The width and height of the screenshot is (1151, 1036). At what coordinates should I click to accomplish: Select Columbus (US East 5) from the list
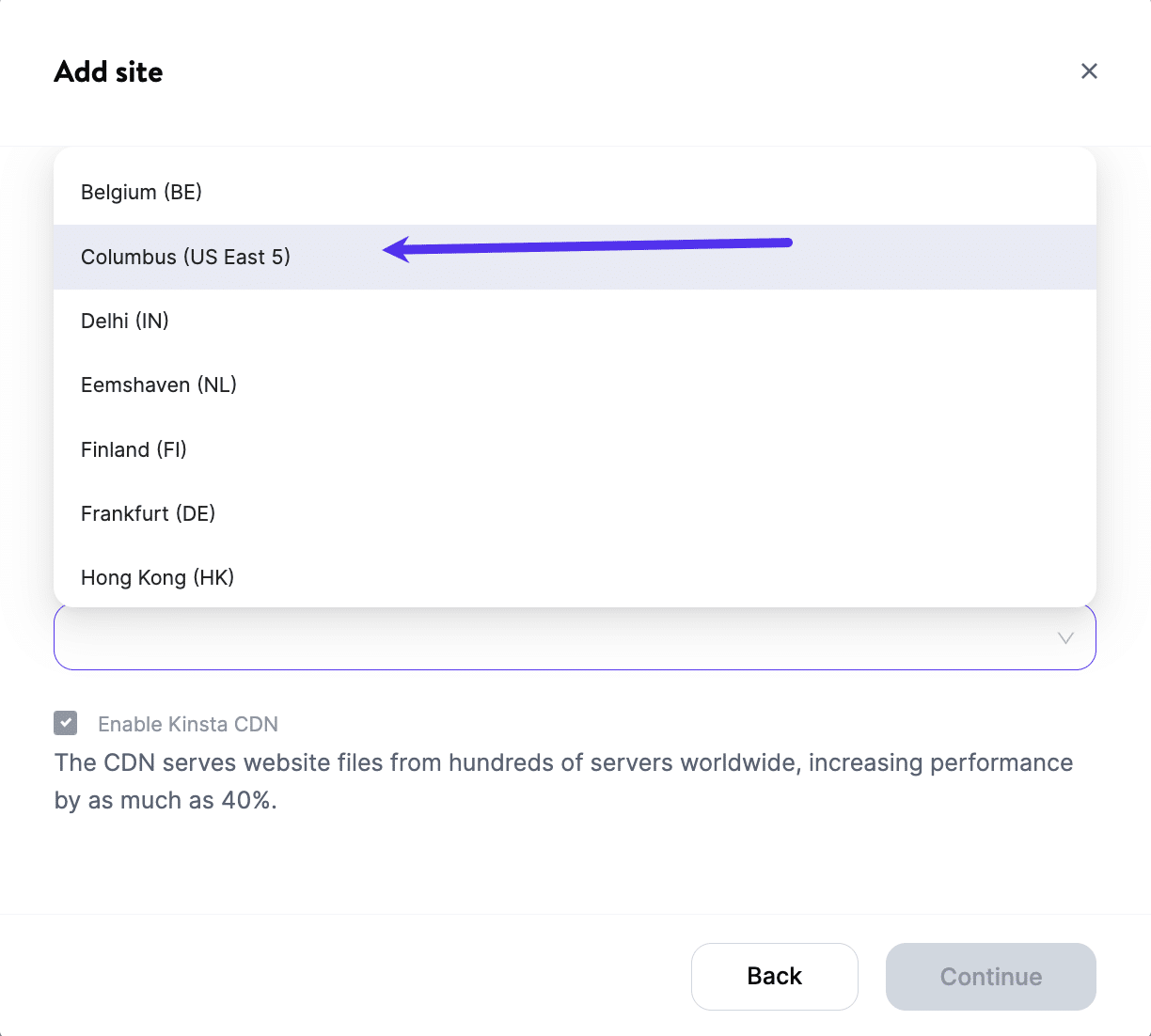185,257
